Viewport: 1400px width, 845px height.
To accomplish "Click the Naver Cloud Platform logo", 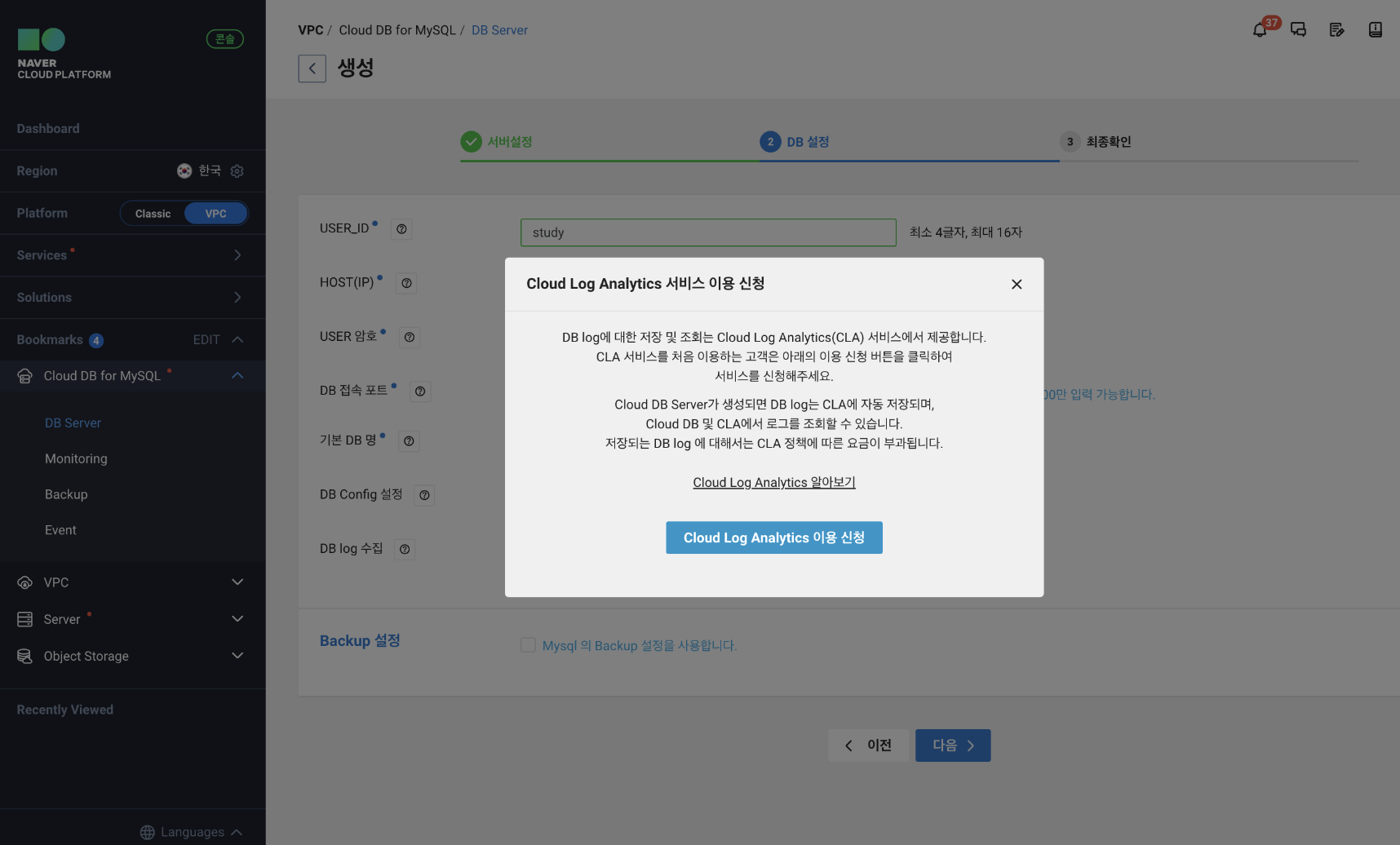I will click(64, 54).
